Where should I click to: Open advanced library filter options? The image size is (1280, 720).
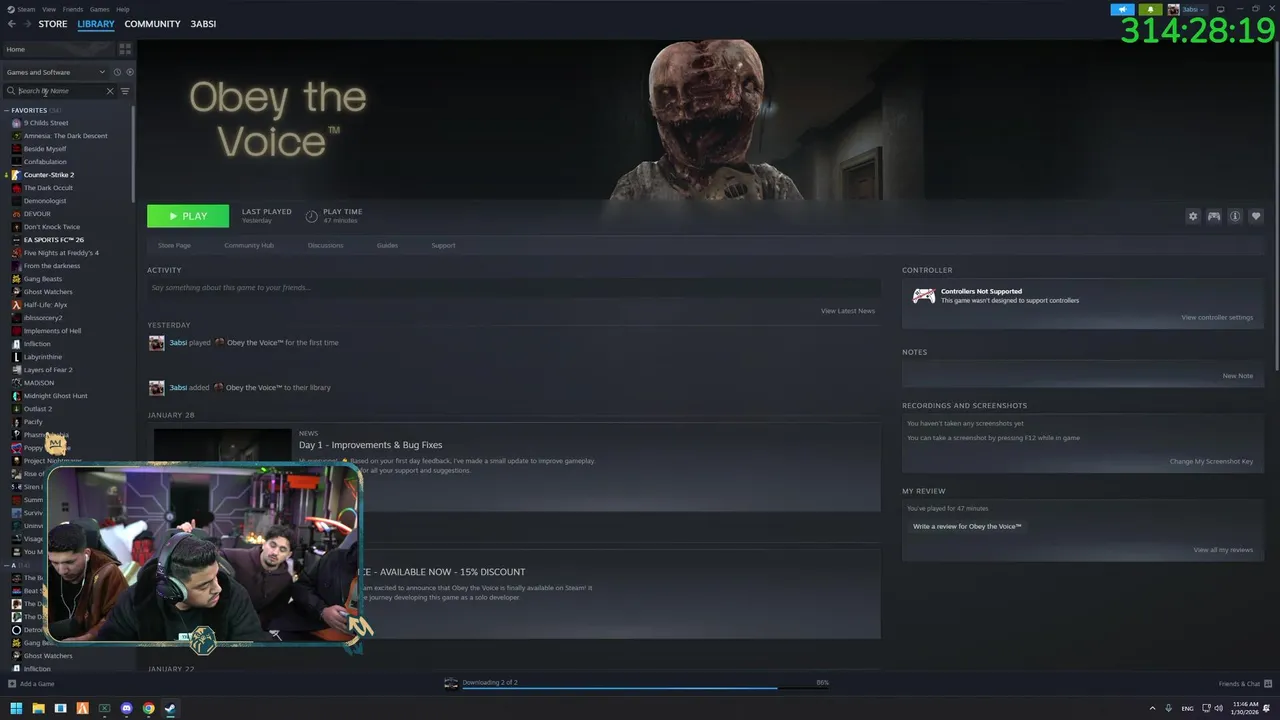point(125,91)
